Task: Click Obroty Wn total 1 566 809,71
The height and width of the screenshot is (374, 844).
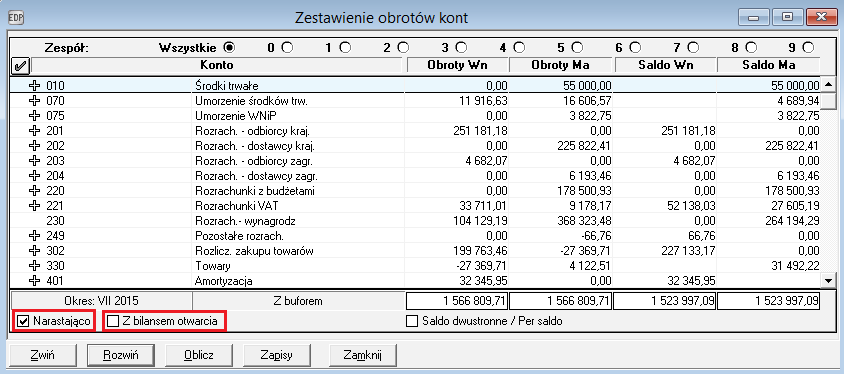Action: tap(457, 301)
